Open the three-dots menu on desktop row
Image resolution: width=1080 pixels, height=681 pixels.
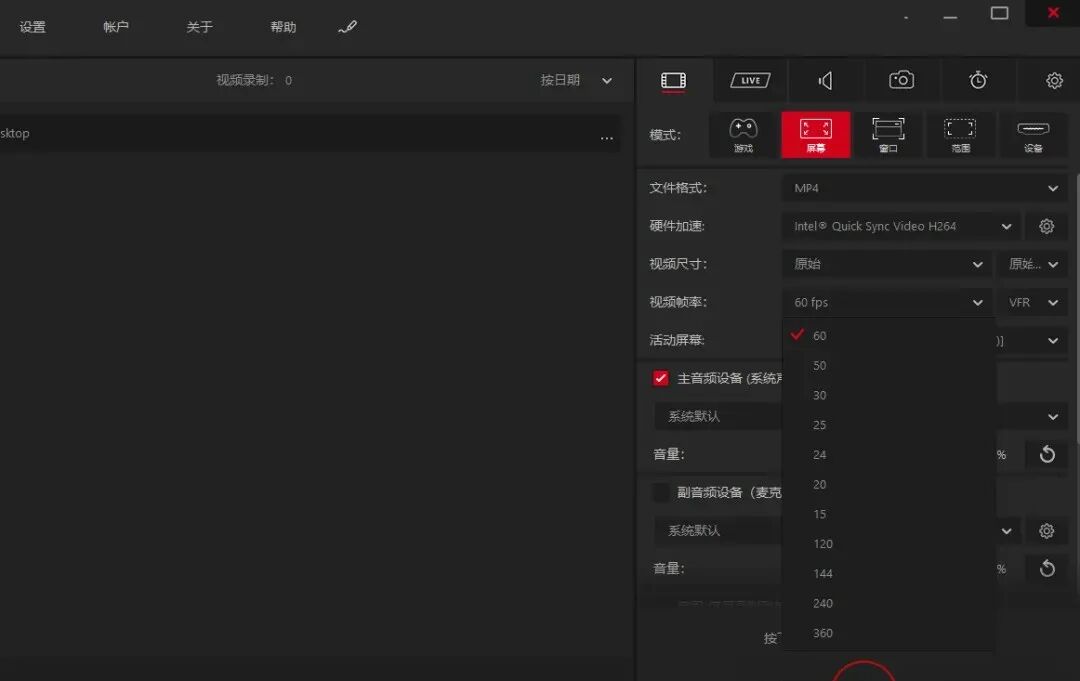click(x=606, y=138)
